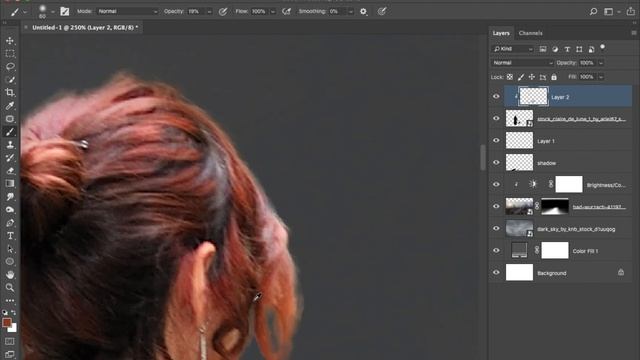
Task: Click the Share icon
Action: click(631, 11)
